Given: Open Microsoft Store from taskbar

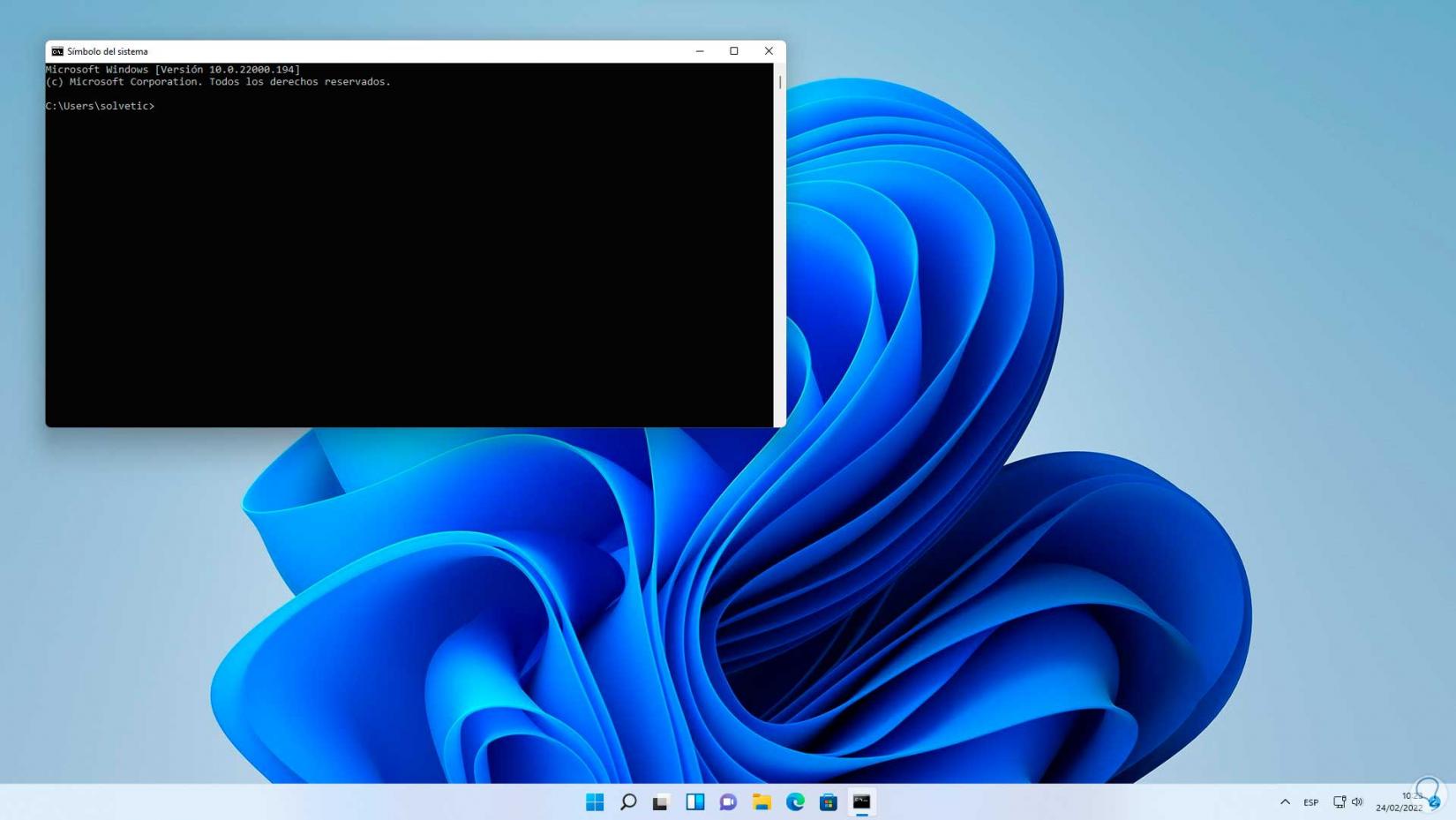Looking at the screenshot, I should coord(828,801).
